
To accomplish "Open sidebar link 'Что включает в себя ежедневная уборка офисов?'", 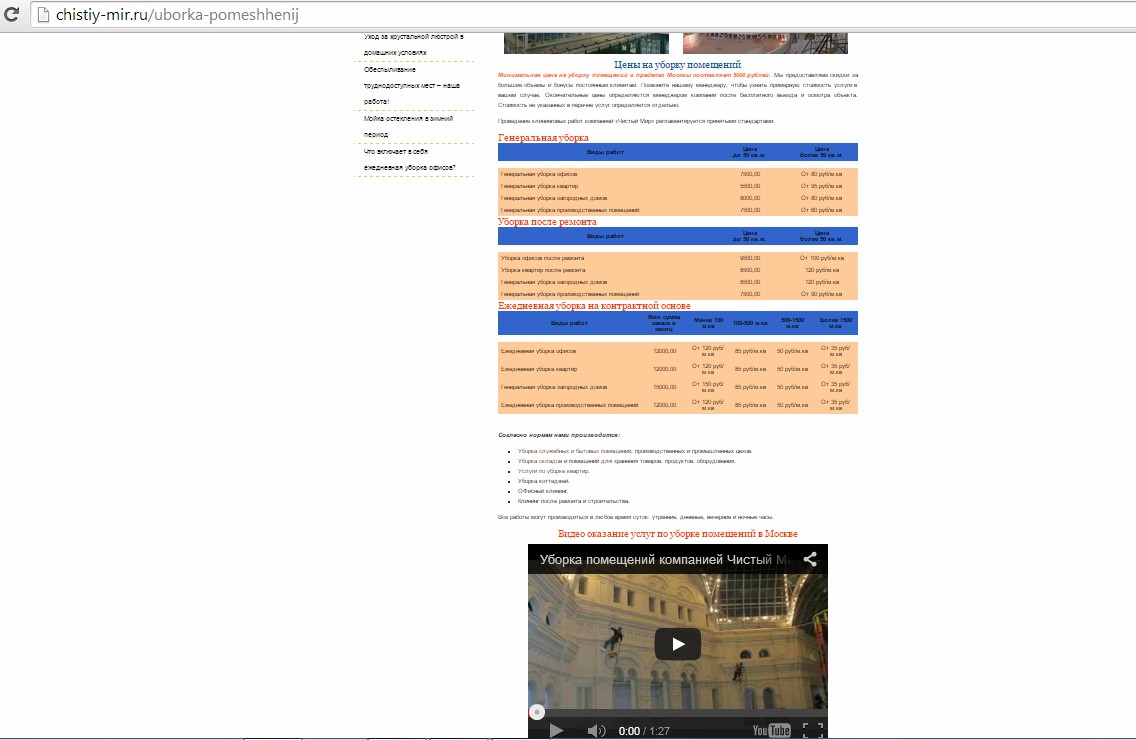I will coord(409,159).
